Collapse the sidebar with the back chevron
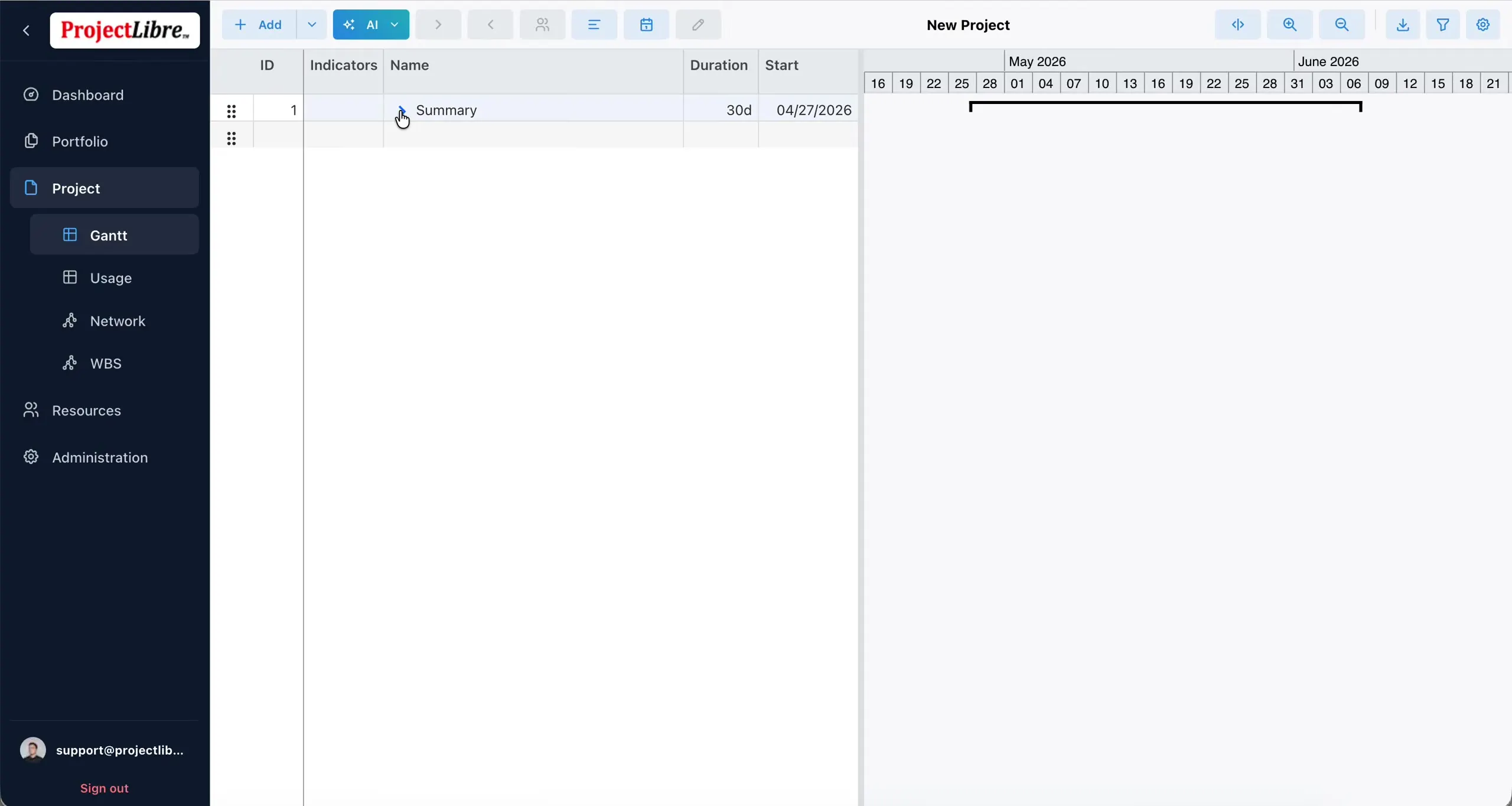1512x806 pixels. [26, 30]
